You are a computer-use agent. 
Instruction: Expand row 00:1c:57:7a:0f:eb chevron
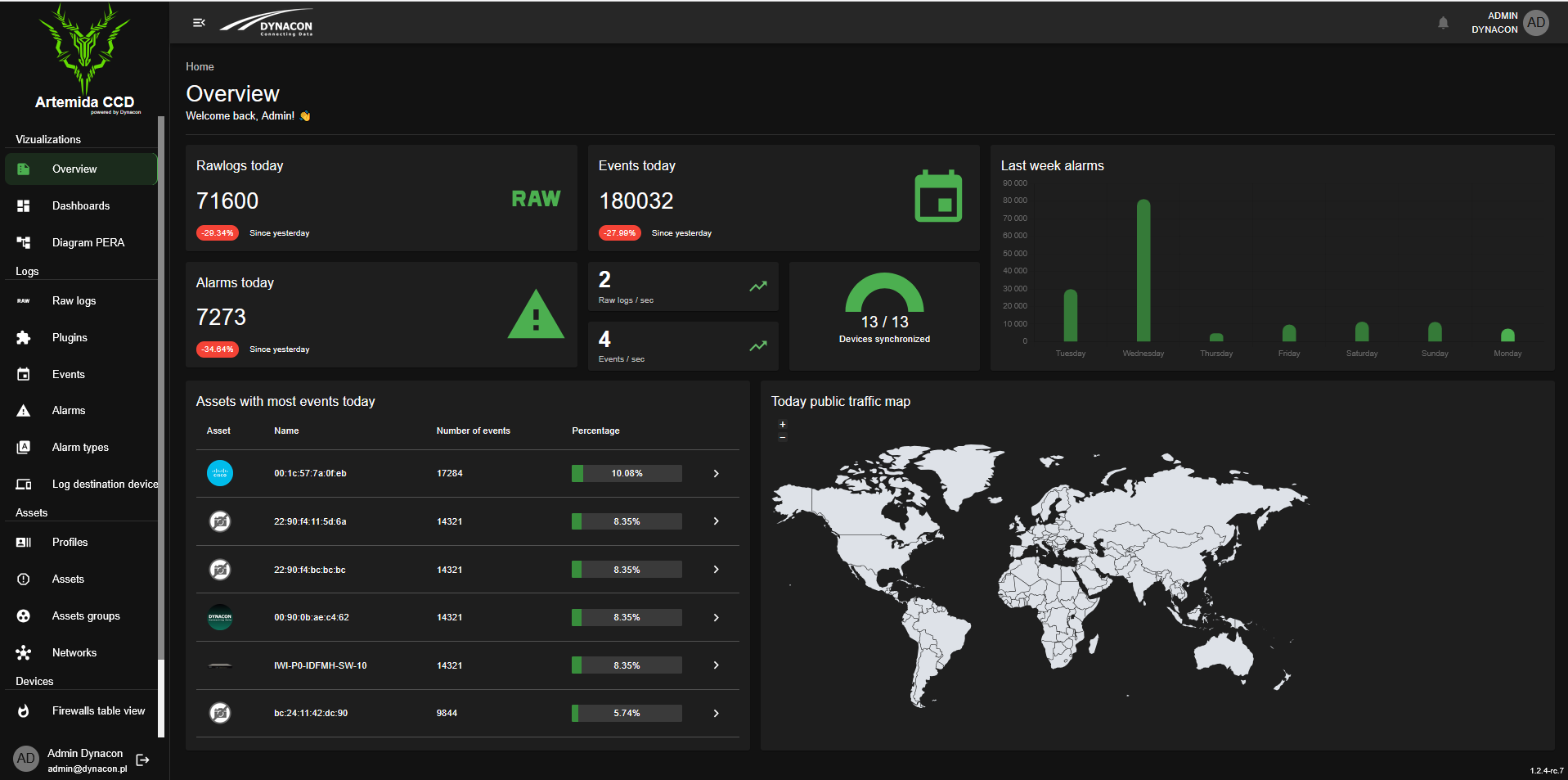(716, 473)
